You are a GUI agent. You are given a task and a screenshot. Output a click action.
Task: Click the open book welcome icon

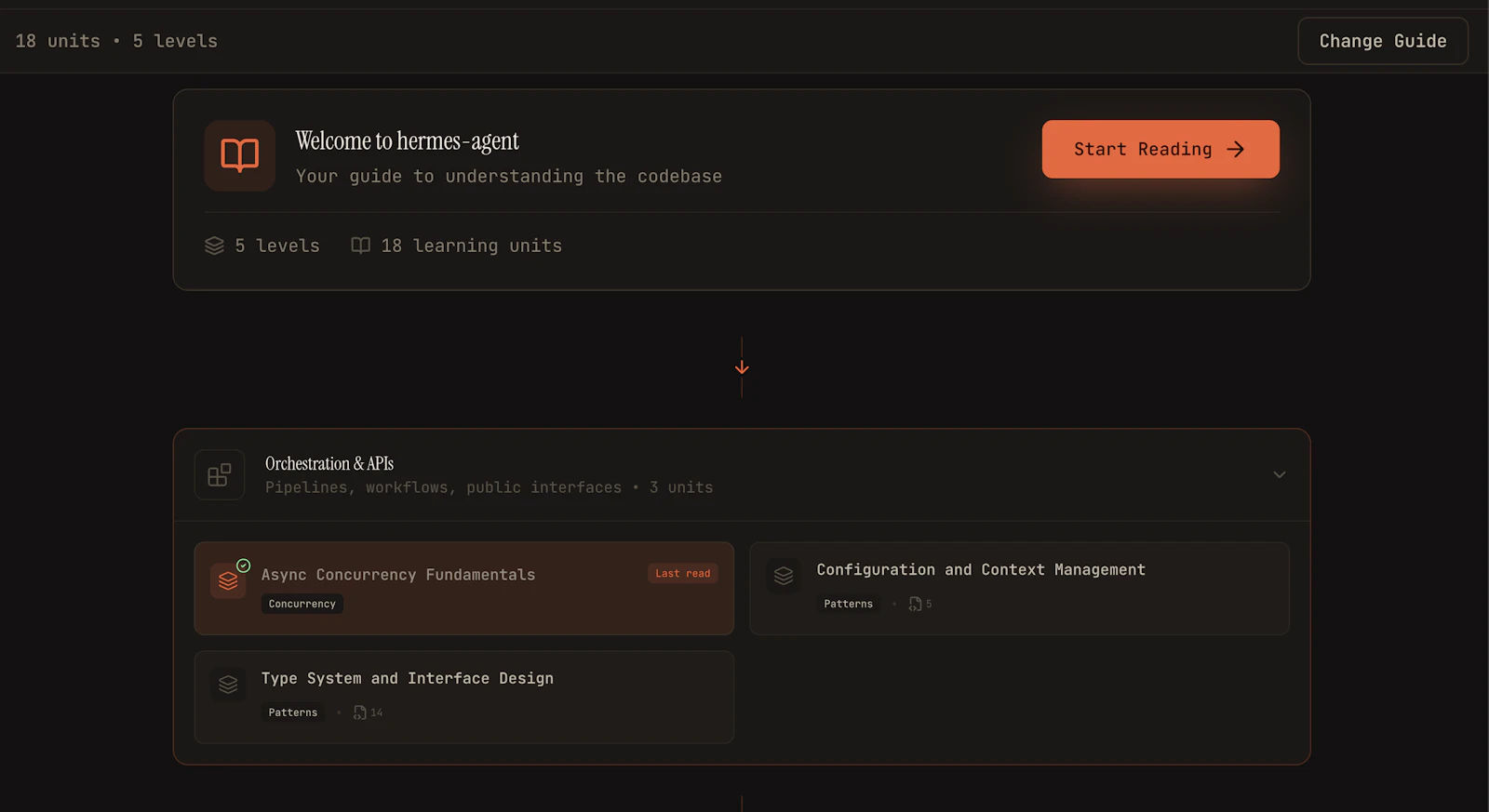(x=240, y=155)
